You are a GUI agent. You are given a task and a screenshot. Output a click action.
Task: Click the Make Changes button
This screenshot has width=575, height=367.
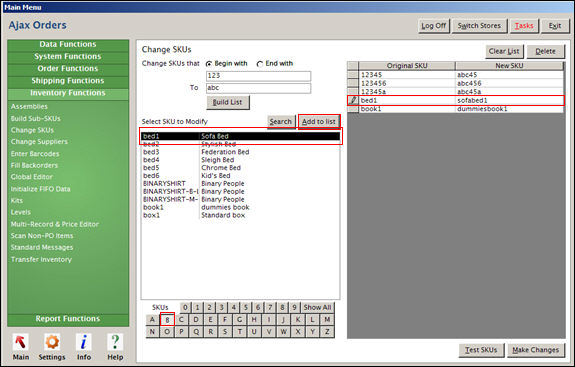pos(536,350)
